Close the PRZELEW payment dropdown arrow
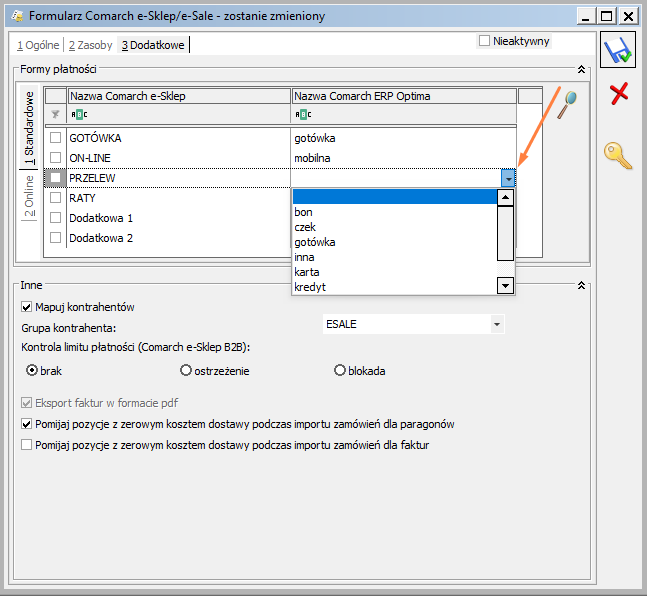Viewport: 647px width, 596px height. [x=508, y=178]
